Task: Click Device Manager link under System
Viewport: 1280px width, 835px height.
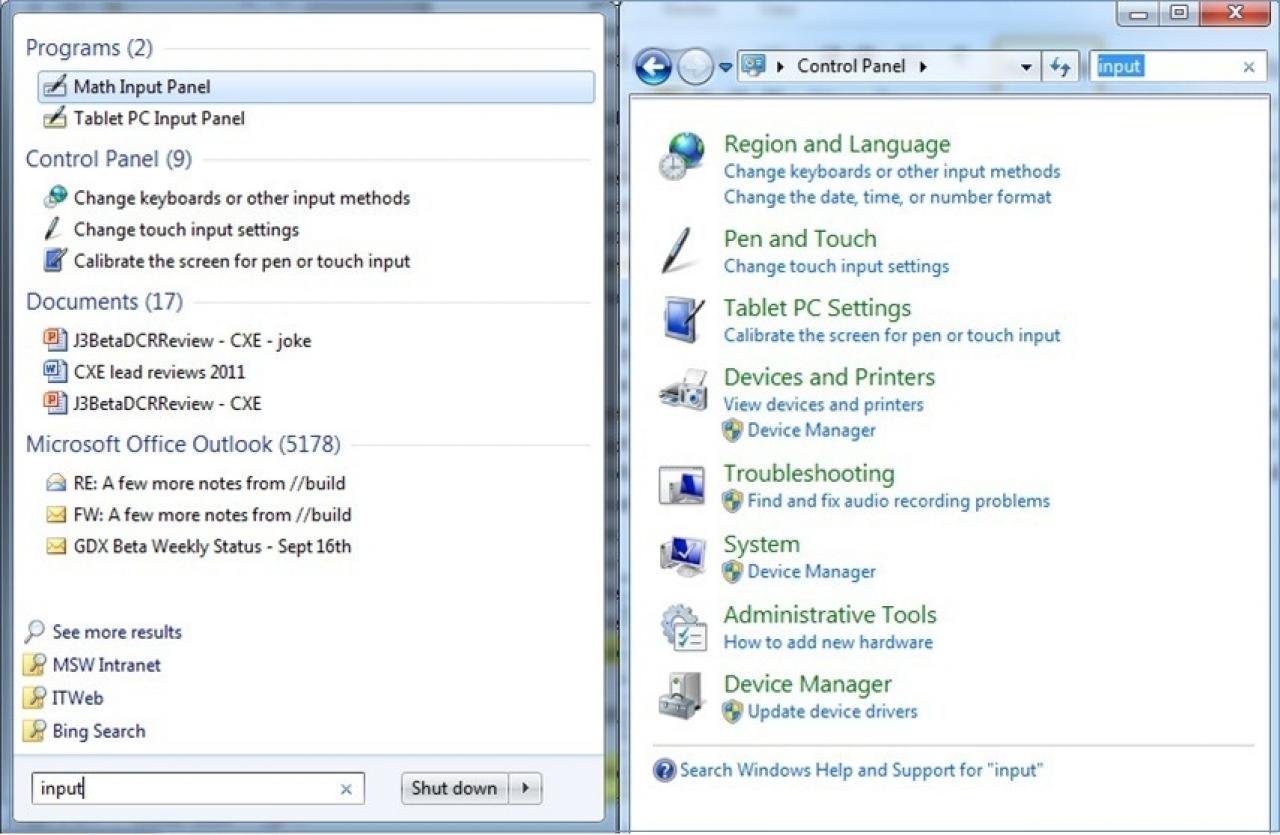Action: click(811, 572)
